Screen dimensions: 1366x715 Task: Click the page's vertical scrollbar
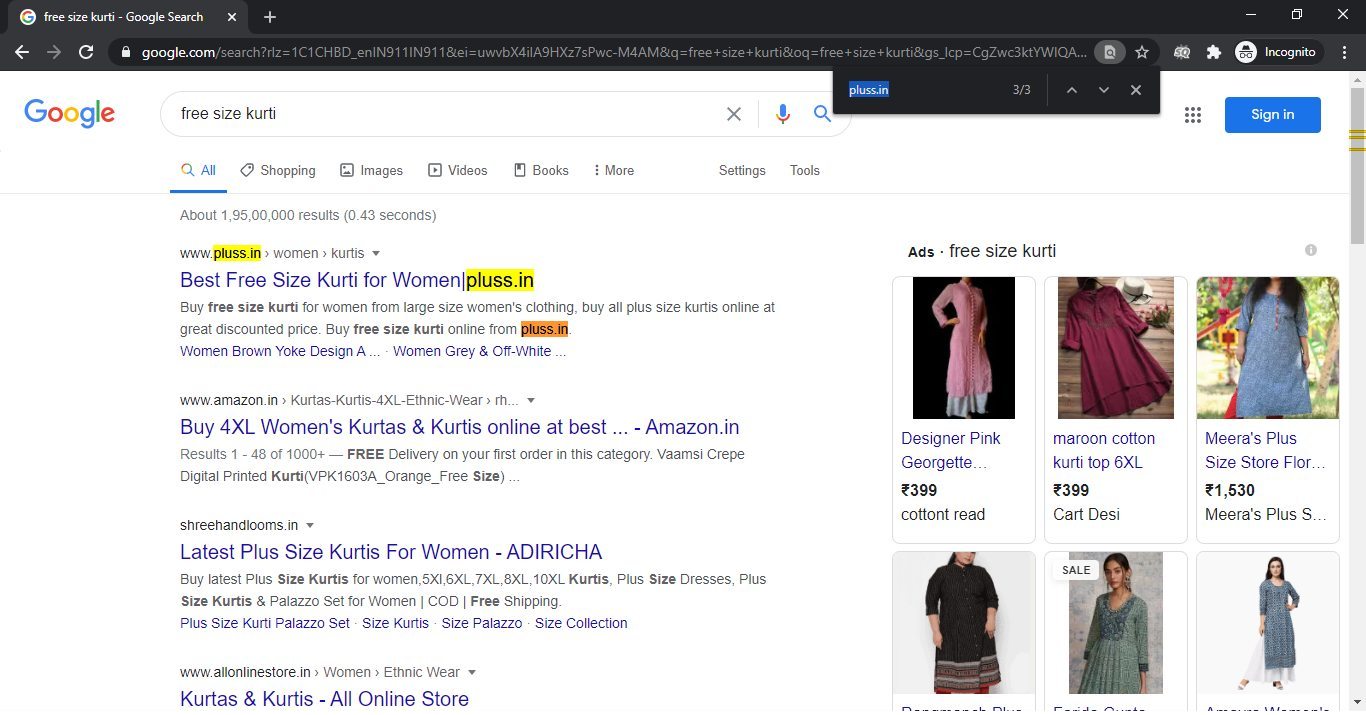coord(1357,400)
